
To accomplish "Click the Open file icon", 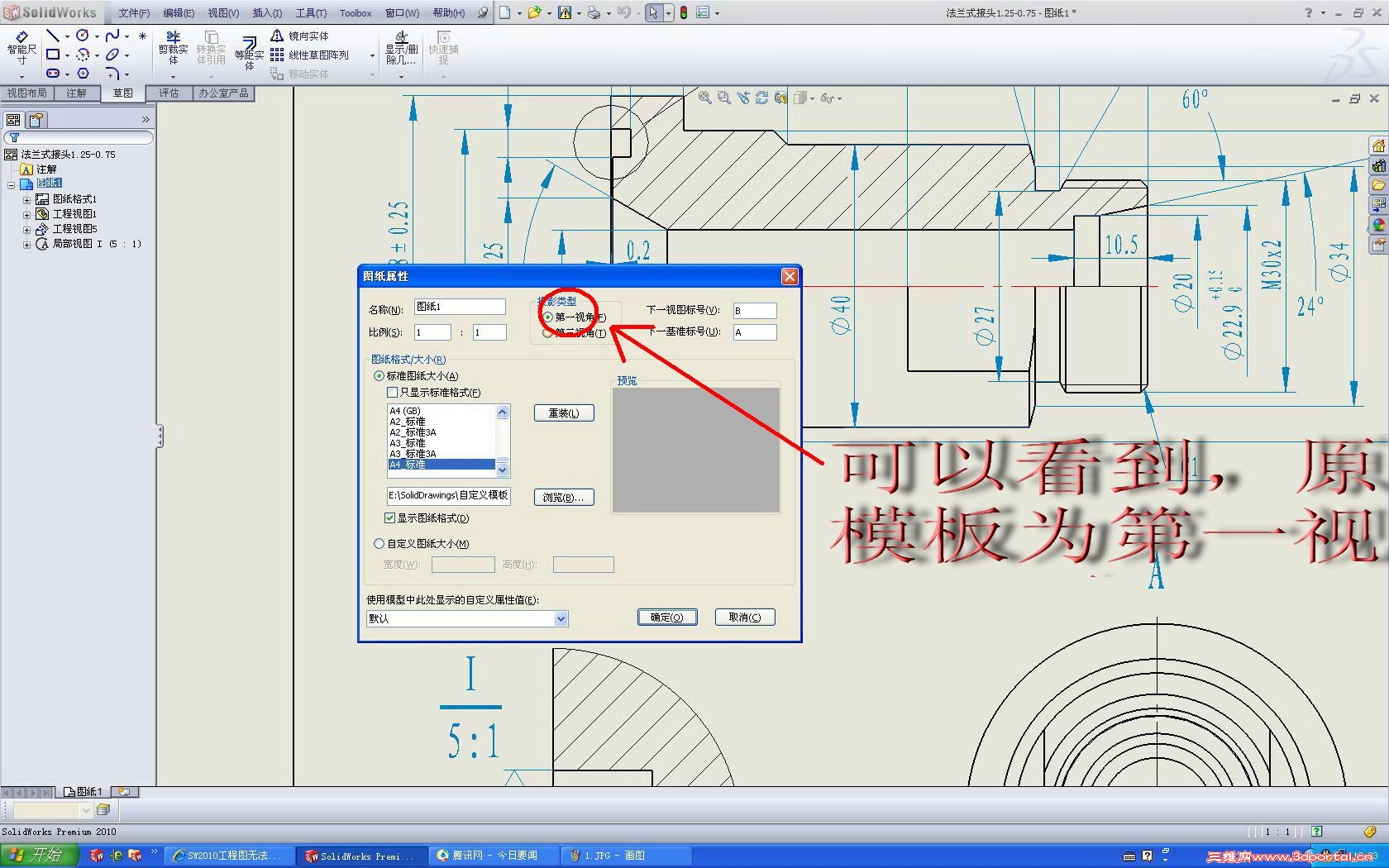I will 535,12.
